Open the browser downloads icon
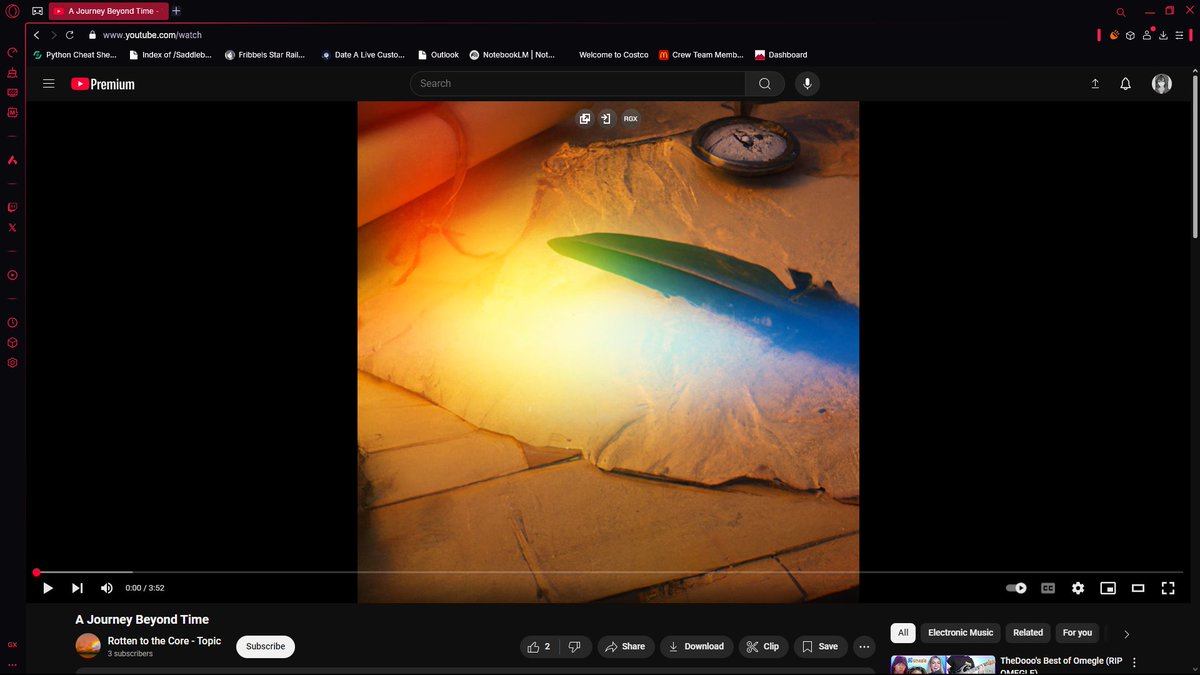1200x675 pixels. pyautogui.click(x=1163, y=35)
